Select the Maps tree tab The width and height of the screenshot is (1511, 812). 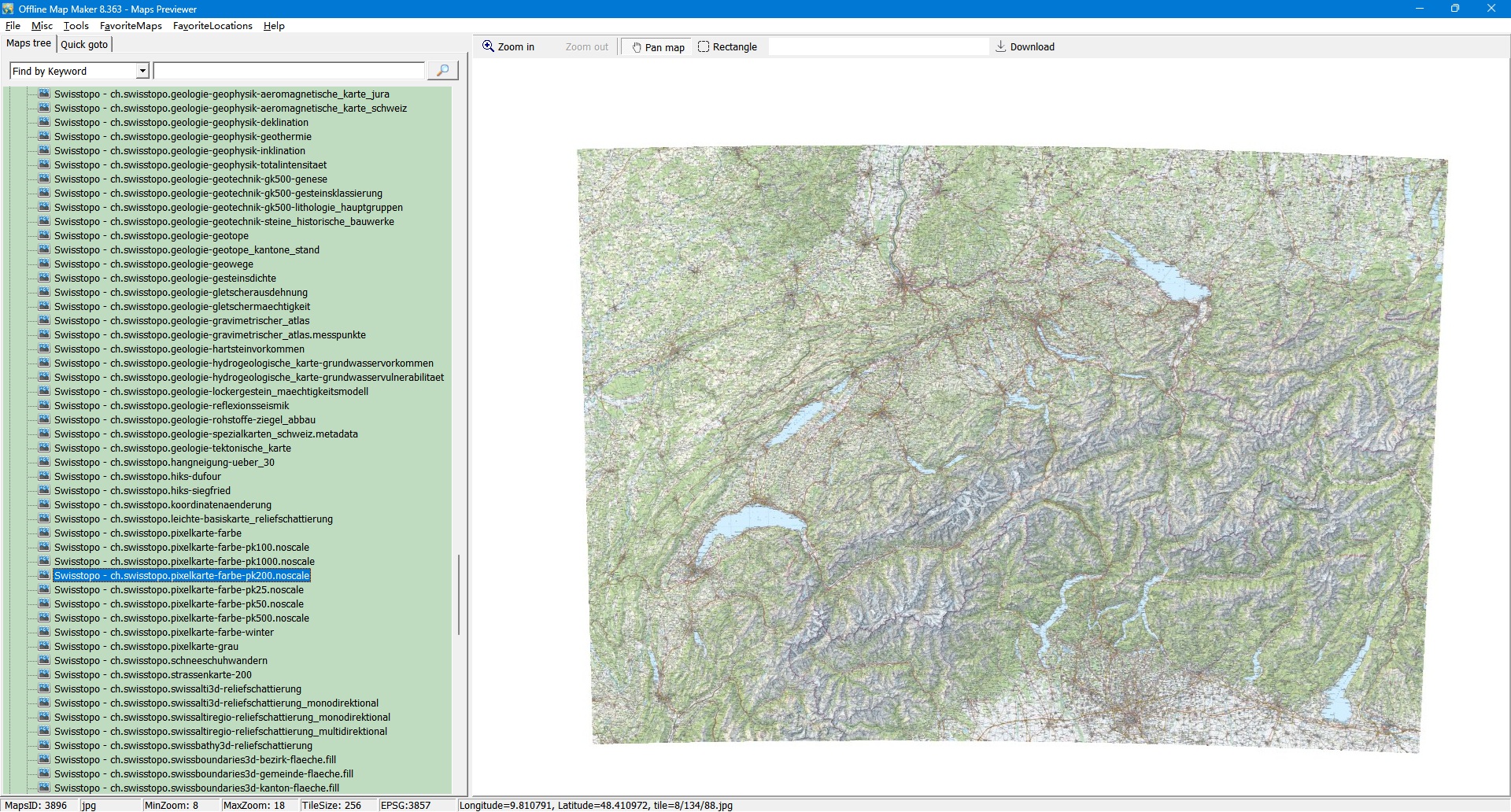(x=28, y=44)
